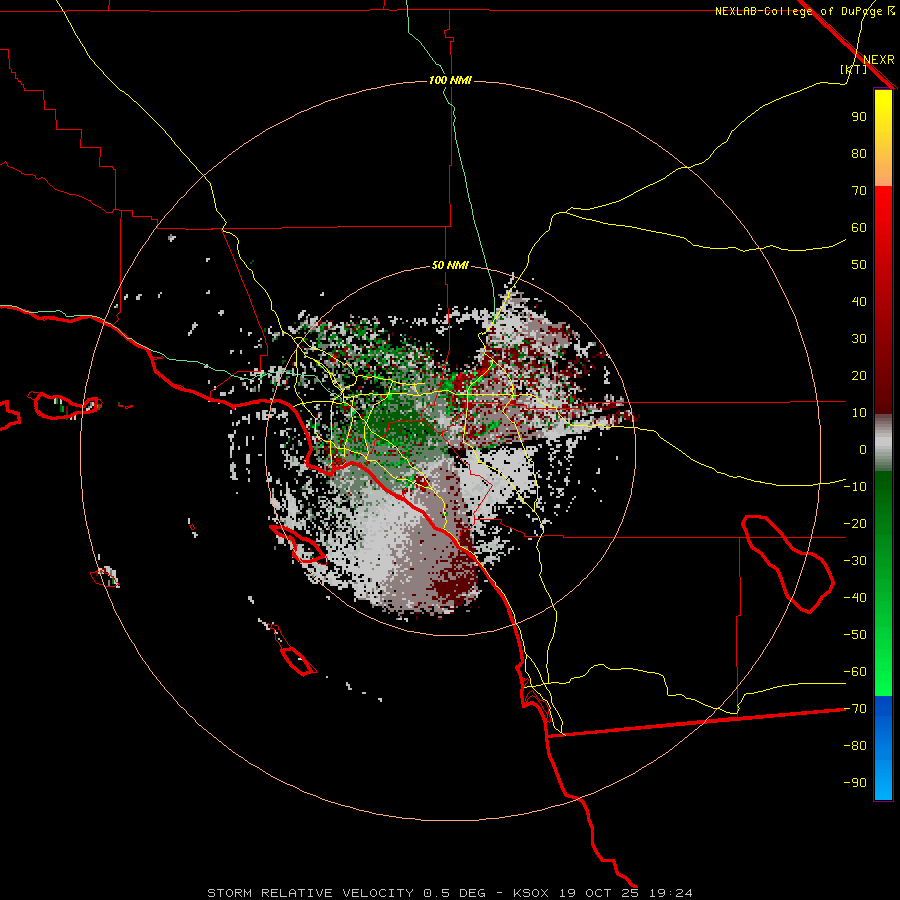
Task: Select the "-50" value on velocity scale
Action: [x=855, y=635]
